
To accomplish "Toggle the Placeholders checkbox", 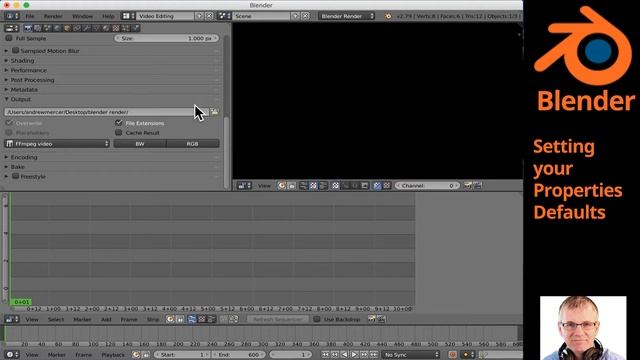I will coord(9,133).
